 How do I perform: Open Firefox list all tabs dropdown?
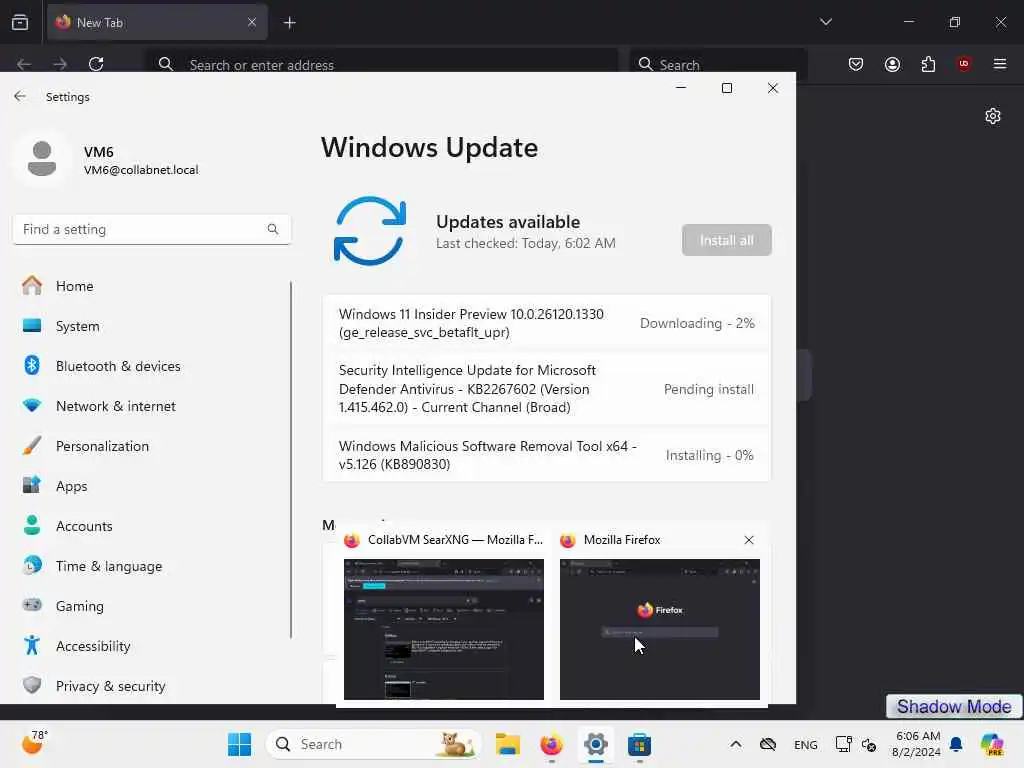point(825,22)
